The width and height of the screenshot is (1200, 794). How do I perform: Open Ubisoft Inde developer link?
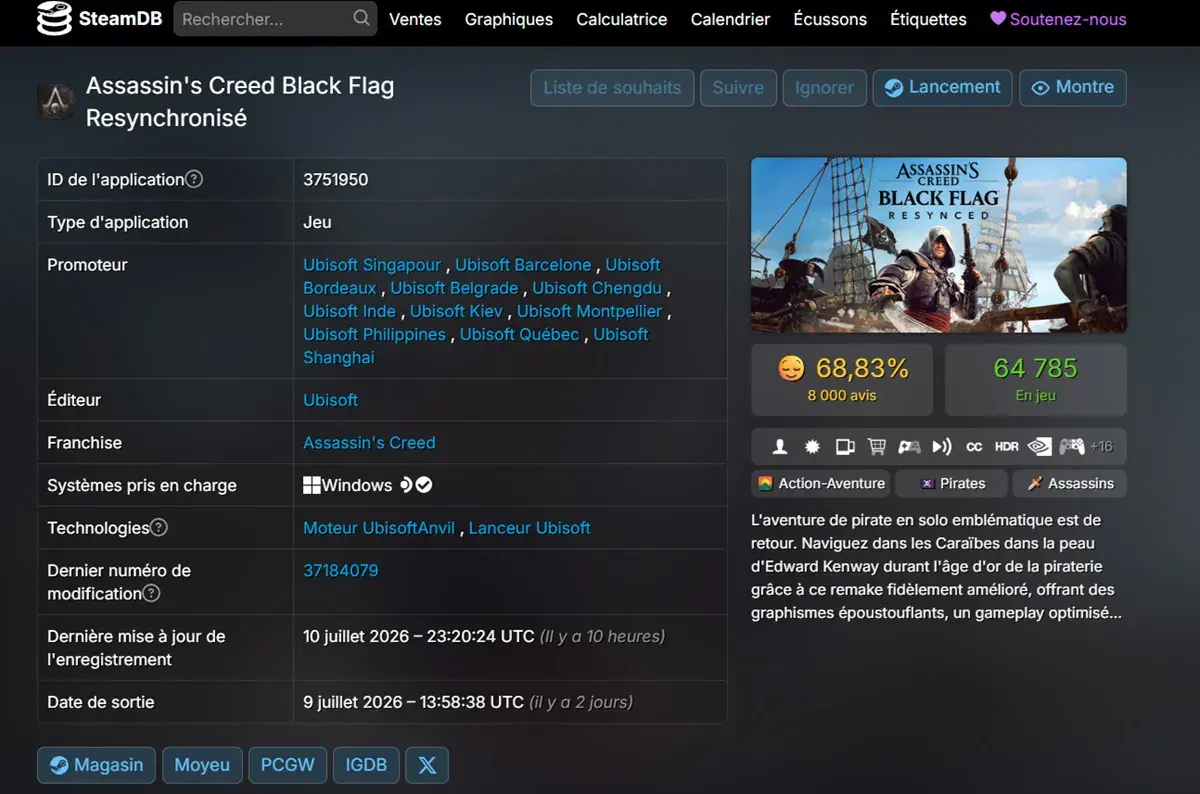click(x=350, y=311)
